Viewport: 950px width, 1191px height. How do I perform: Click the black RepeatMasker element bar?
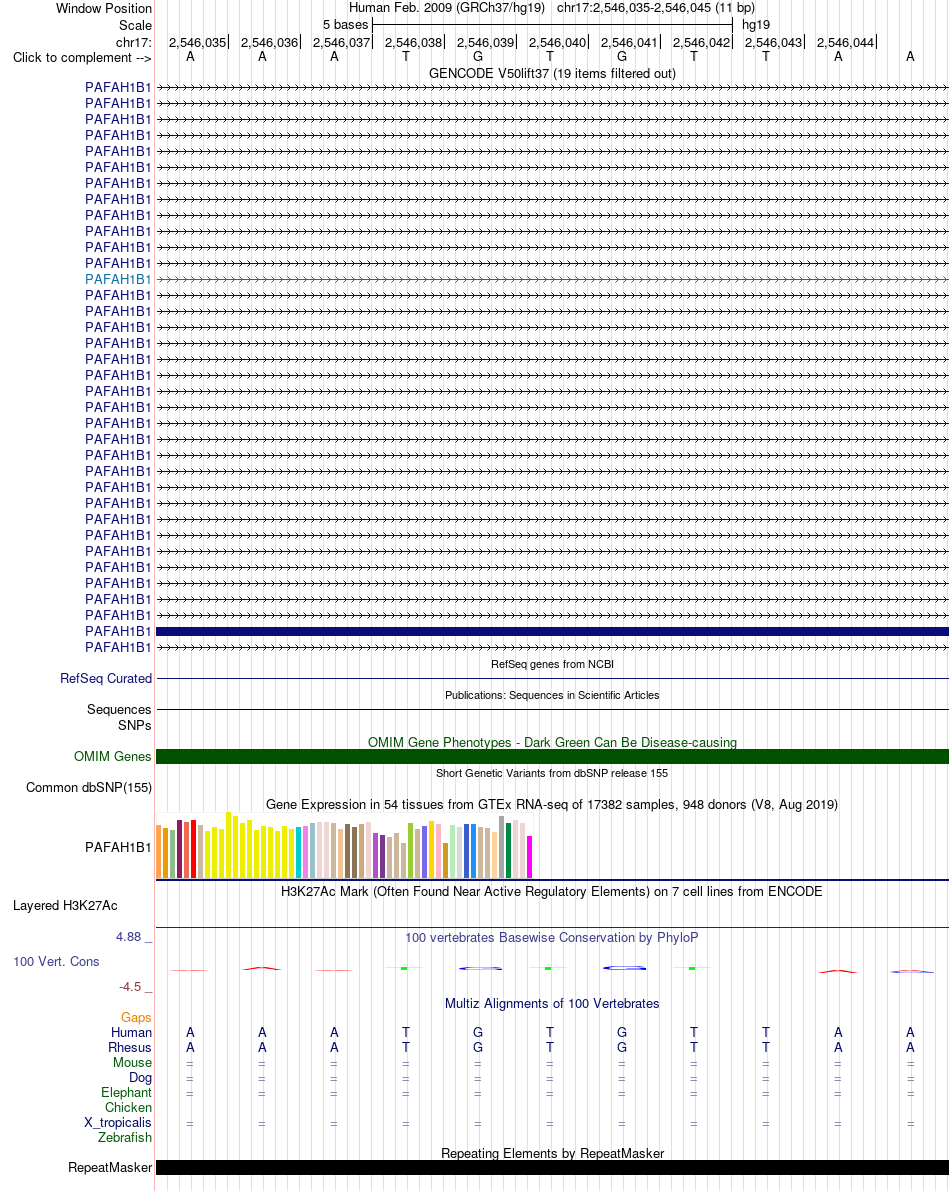click(x=552, y=1167)
